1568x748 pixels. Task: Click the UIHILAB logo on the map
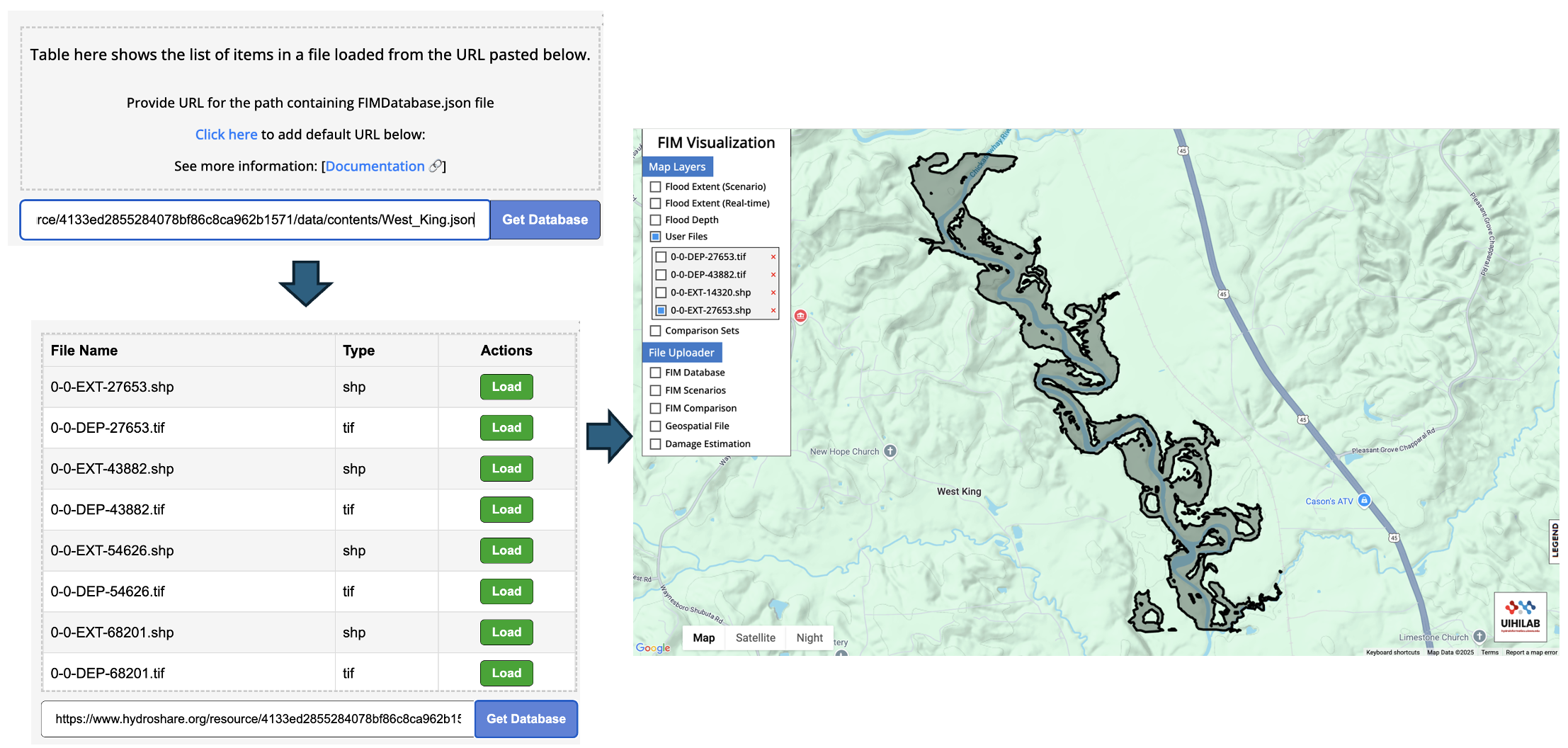click(x=1520, y=616)
